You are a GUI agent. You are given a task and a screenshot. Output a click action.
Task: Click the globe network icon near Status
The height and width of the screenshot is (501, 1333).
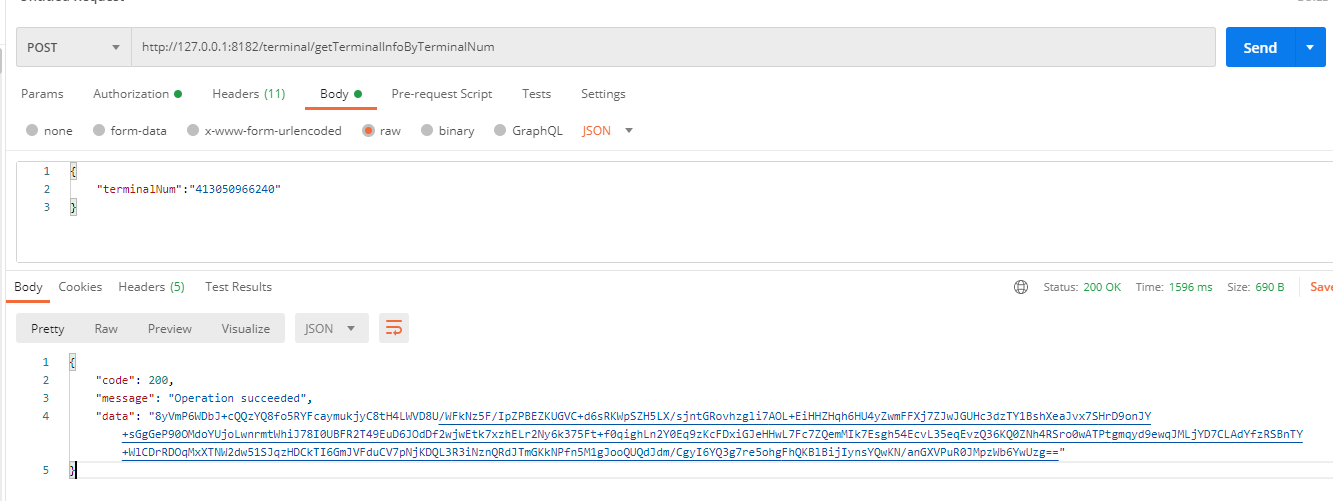point(1021,287)
